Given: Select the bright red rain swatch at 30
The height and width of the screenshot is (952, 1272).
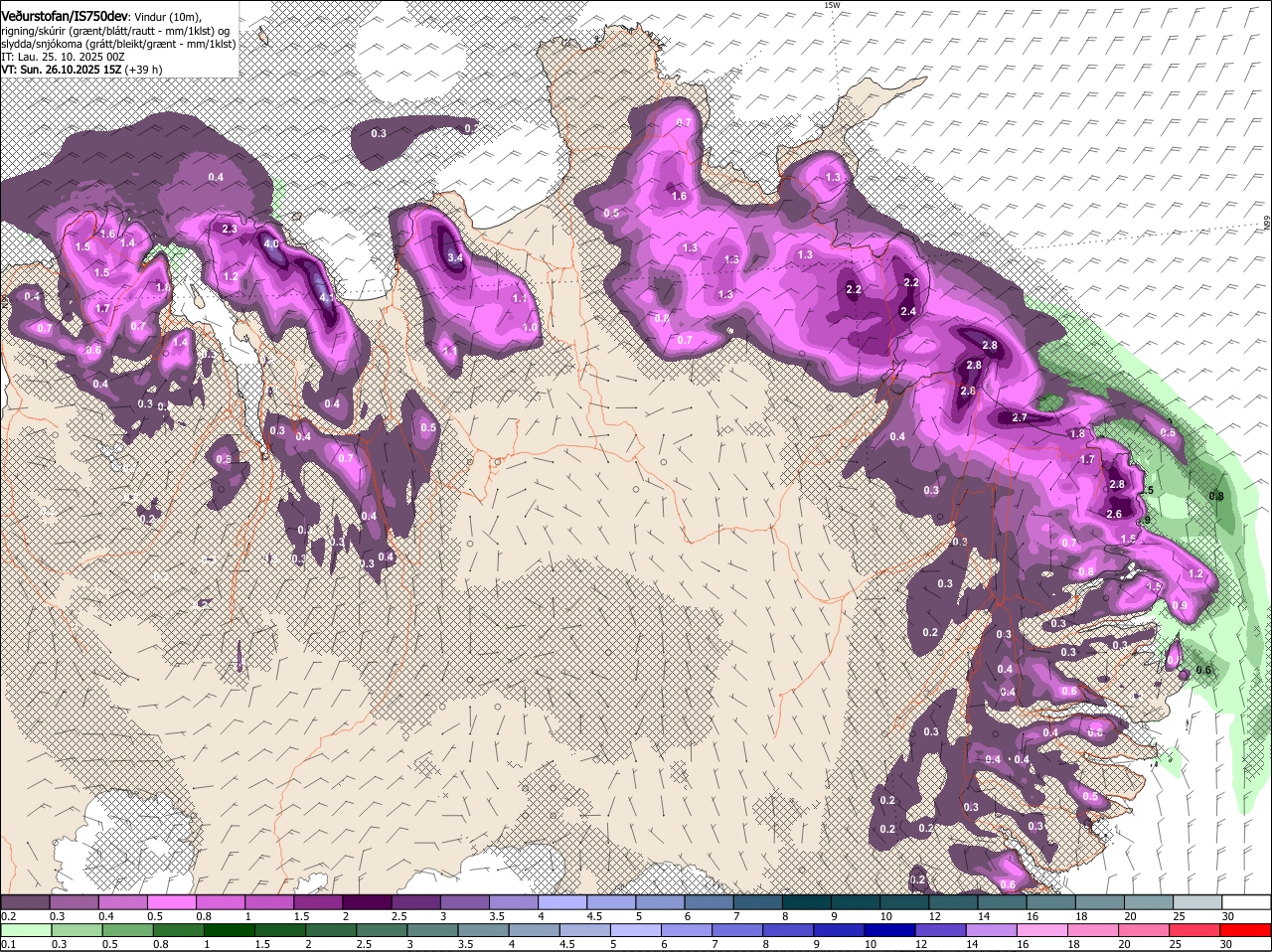Looking at the screenshot, I should [1245, 931].
